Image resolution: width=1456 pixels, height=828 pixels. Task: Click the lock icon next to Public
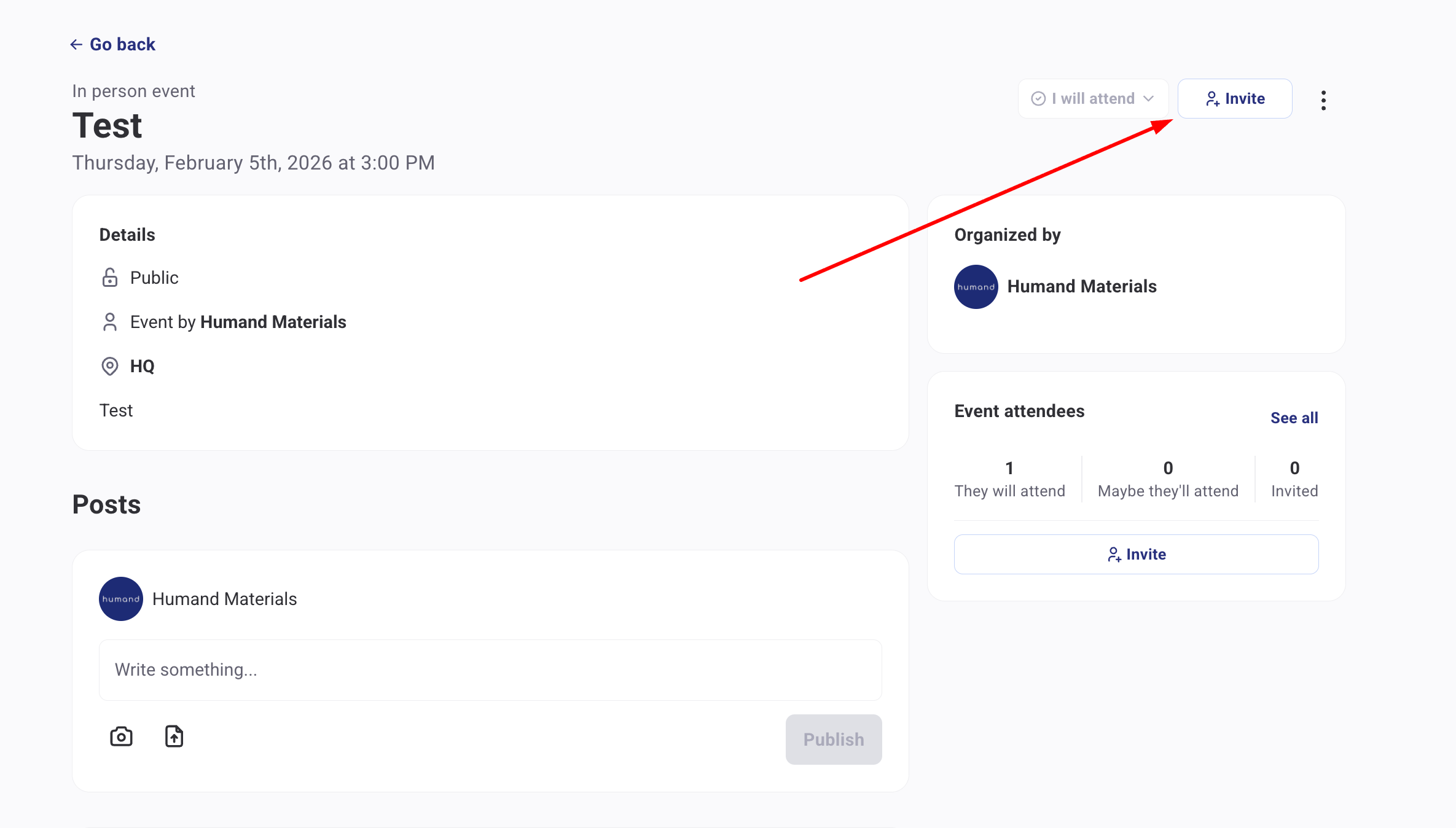point(109,278)
